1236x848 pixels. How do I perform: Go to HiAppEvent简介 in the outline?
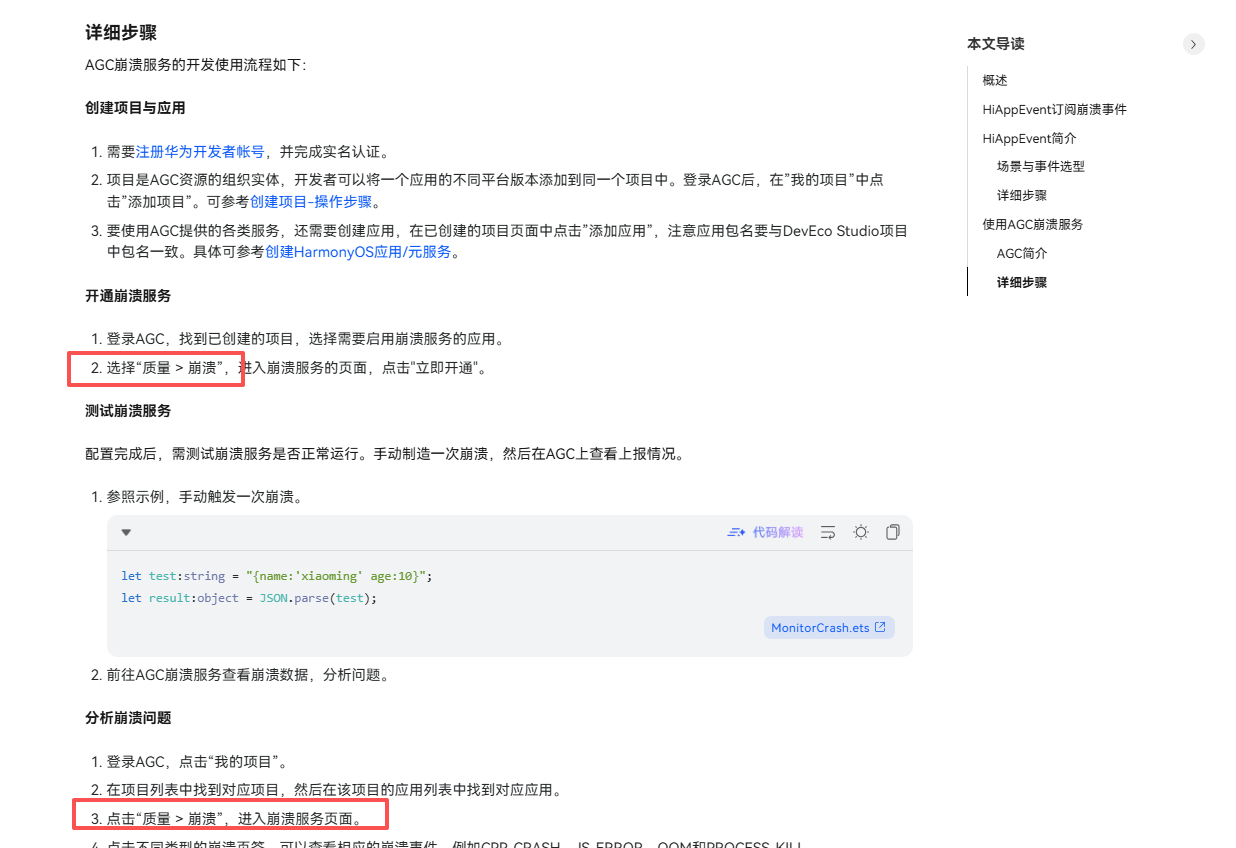coord(1029,138)
